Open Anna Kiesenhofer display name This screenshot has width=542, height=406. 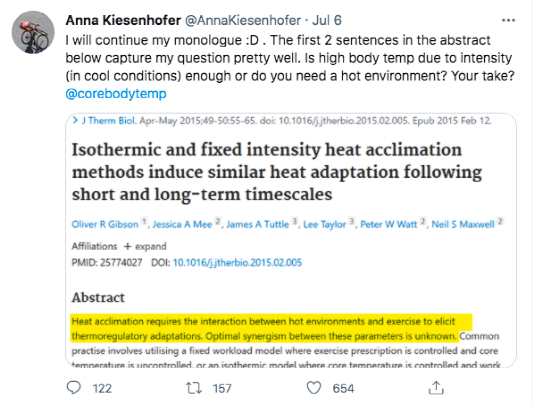click(x=123, y=20)
